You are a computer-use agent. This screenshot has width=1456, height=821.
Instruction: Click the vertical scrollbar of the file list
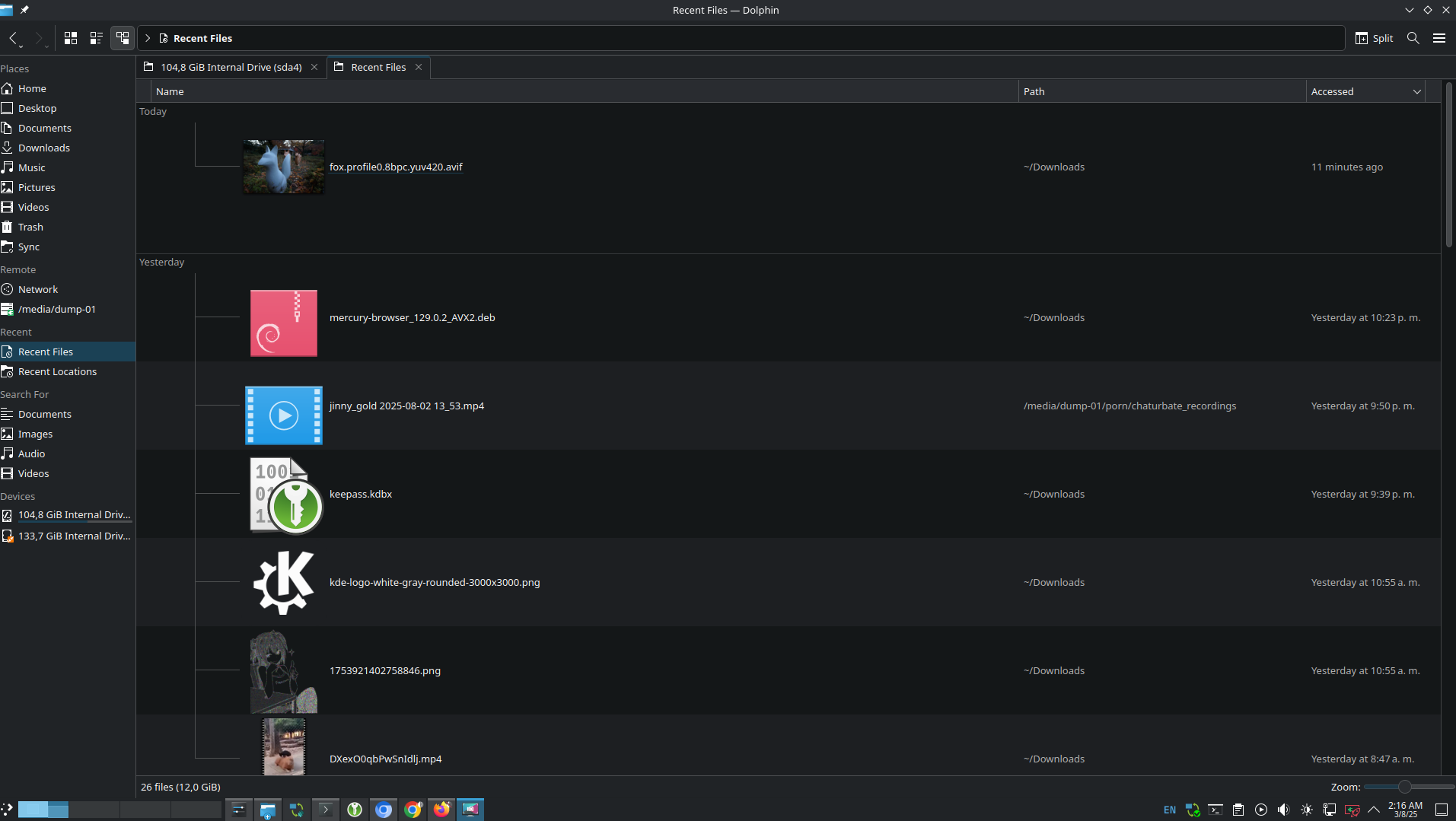click(x=1448, y=164)
